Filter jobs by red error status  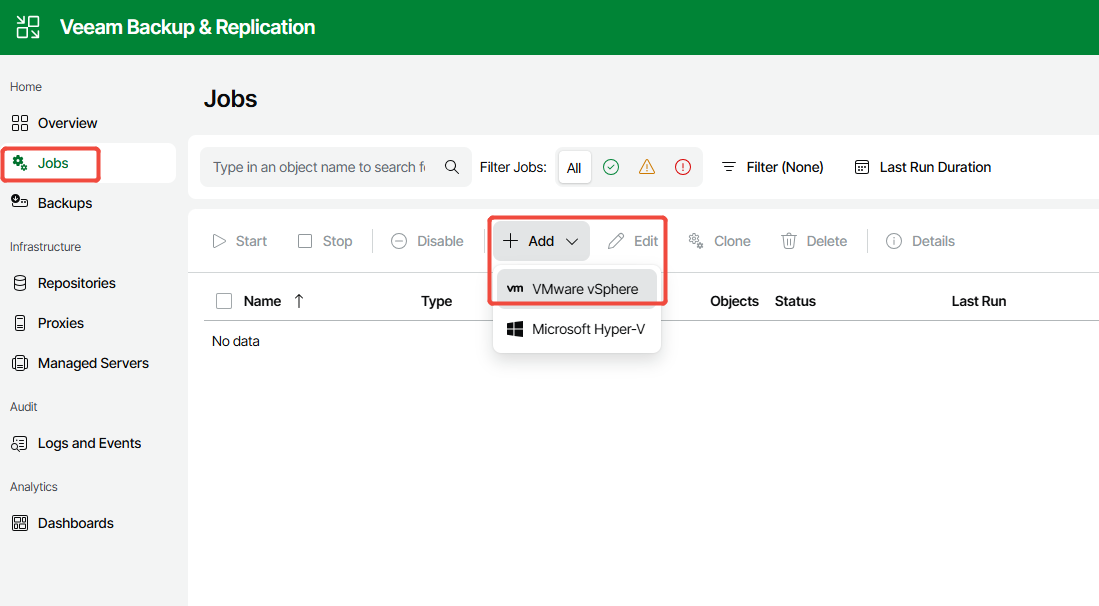pyautogui.click(x=683, y=167)
